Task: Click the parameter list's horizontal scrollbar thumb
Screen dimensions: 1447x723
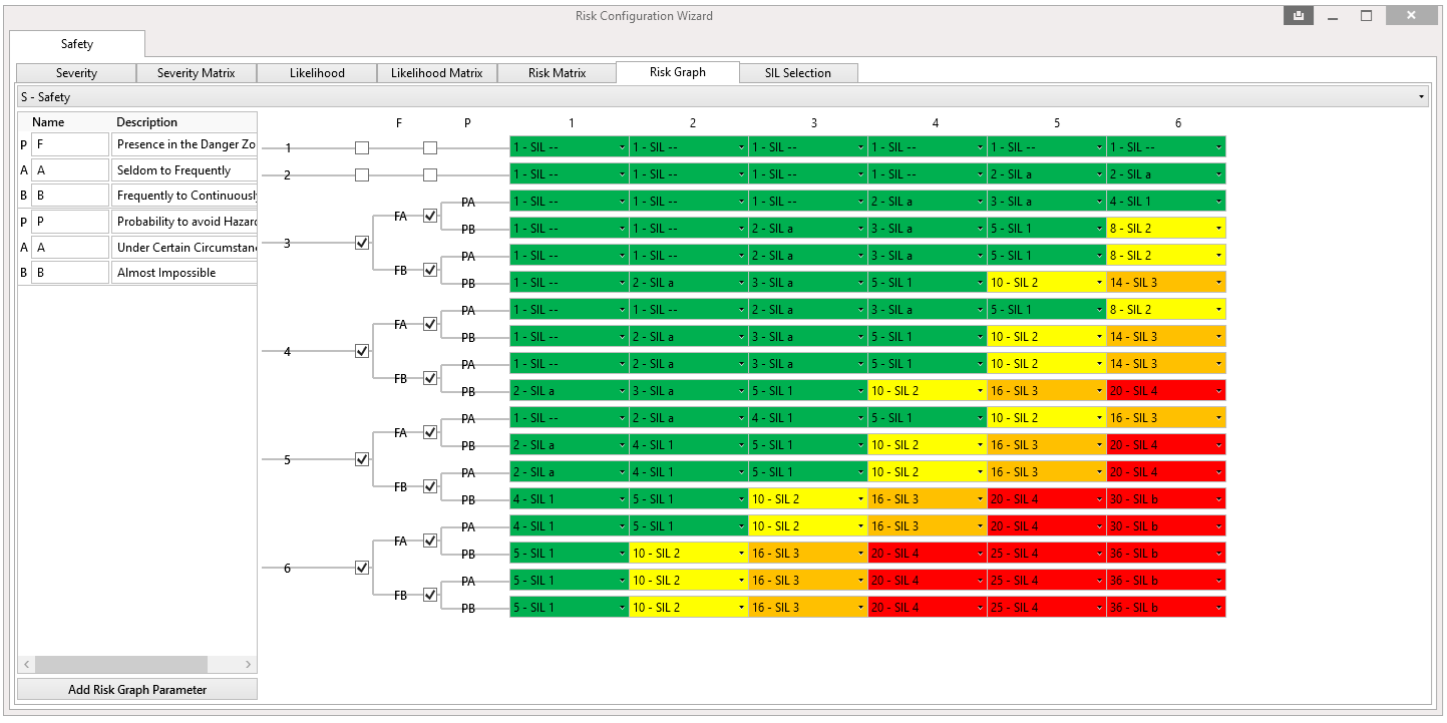Action: click(121, 665)
